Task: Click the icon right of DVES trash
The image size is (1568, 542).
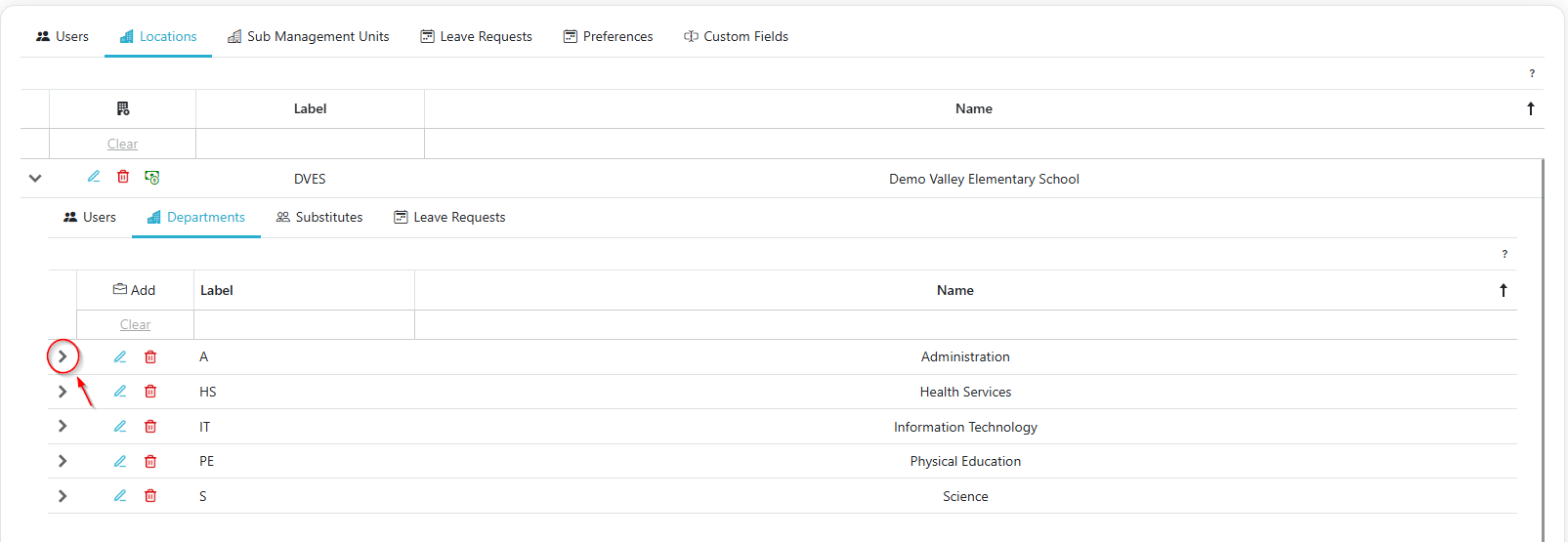Action: pyautogui.click(x=152, y=178)
